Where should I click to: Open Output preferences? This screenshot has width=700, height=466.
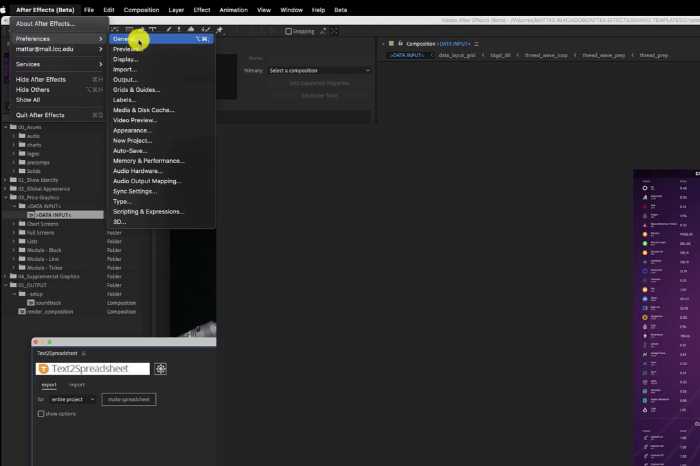(162, 80)
